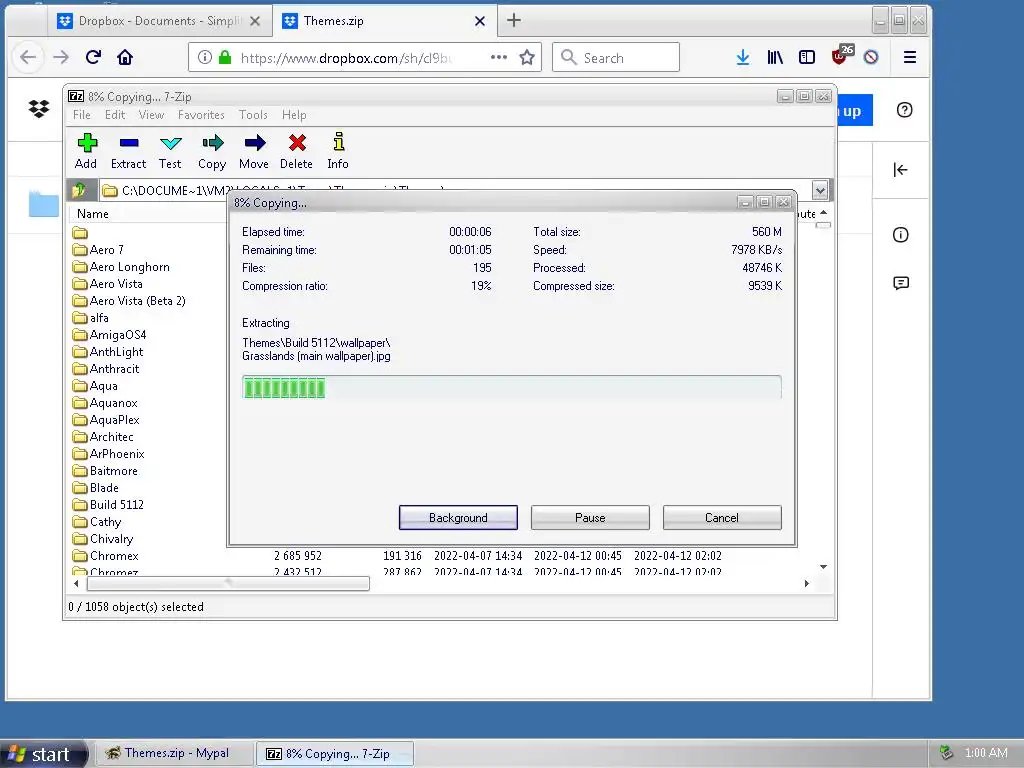The height and width of the screenshot is (768, 1024).
Task: Click the 7-Zip Copying taskbar item
Action: click(x=334, y=753)
